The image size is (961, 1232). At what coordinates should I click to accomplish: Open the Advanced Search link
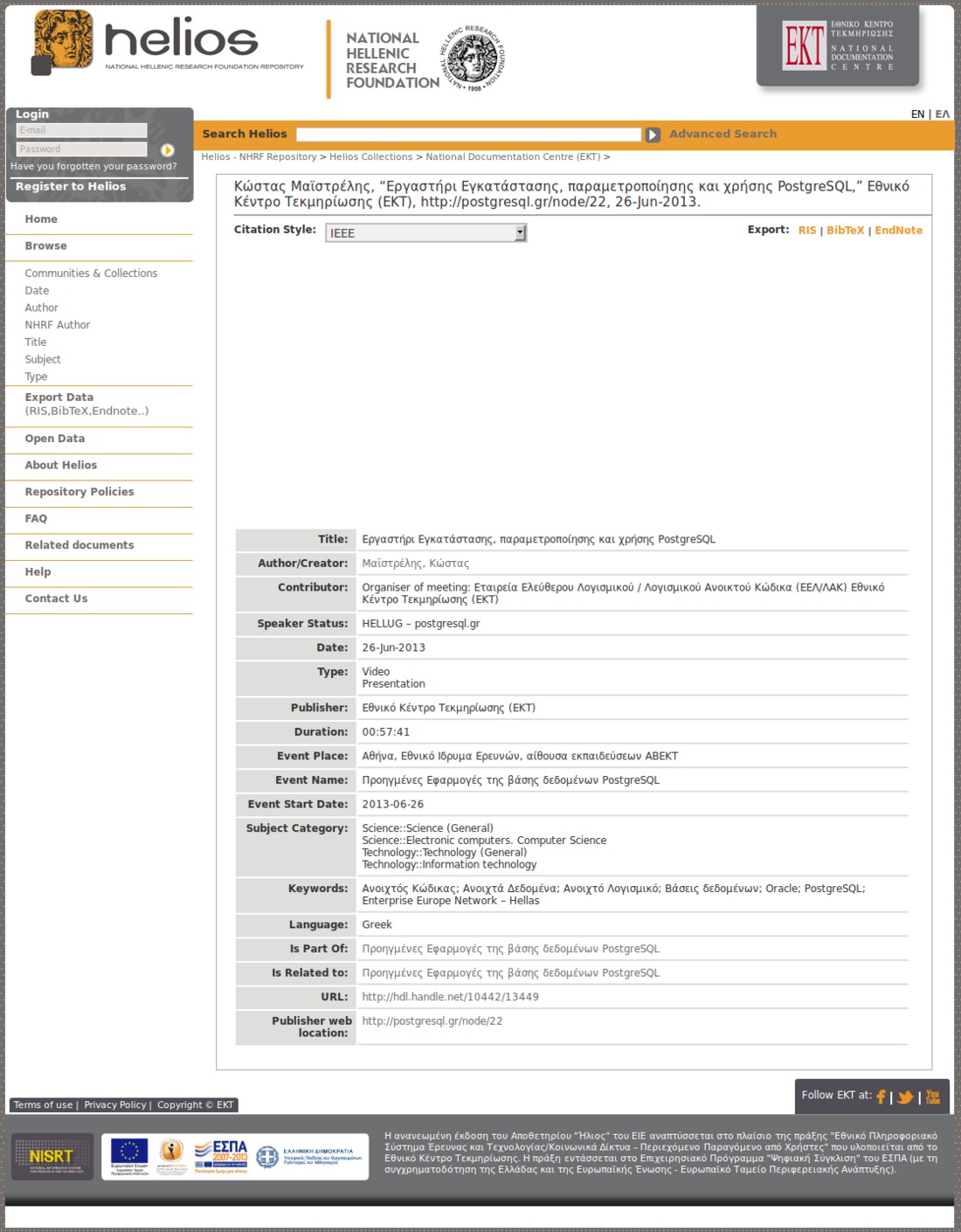(722, 134)
